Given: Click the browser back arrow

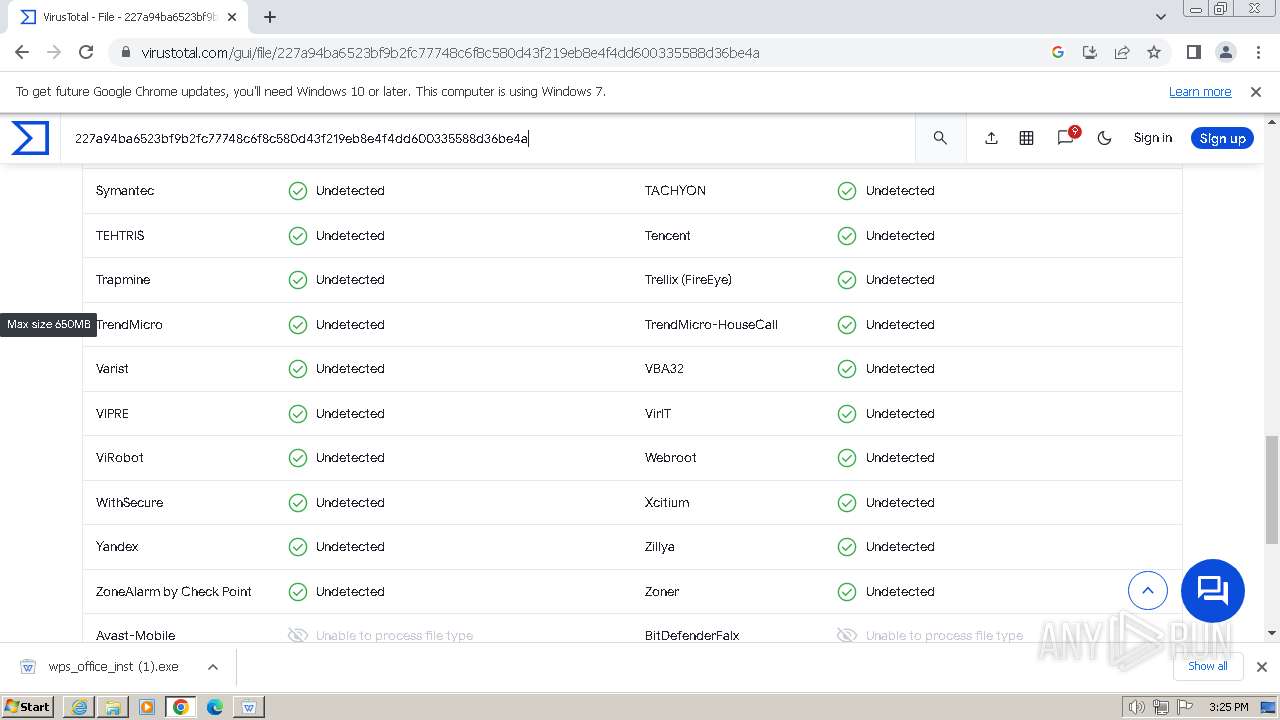Looking at the screenshot, I should pos(22,52).
